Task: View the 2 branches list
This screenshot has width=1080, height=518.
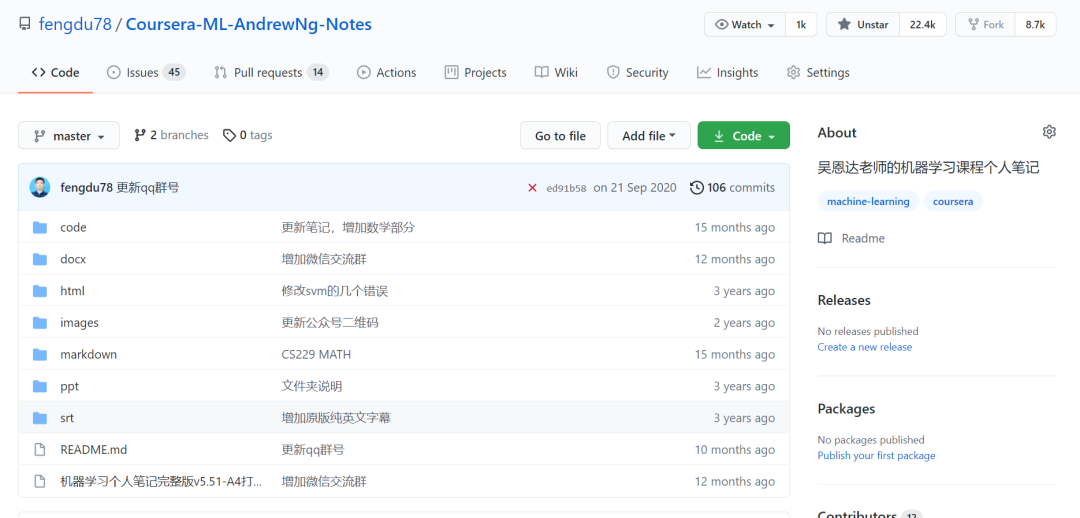Action: pos(172,135)
